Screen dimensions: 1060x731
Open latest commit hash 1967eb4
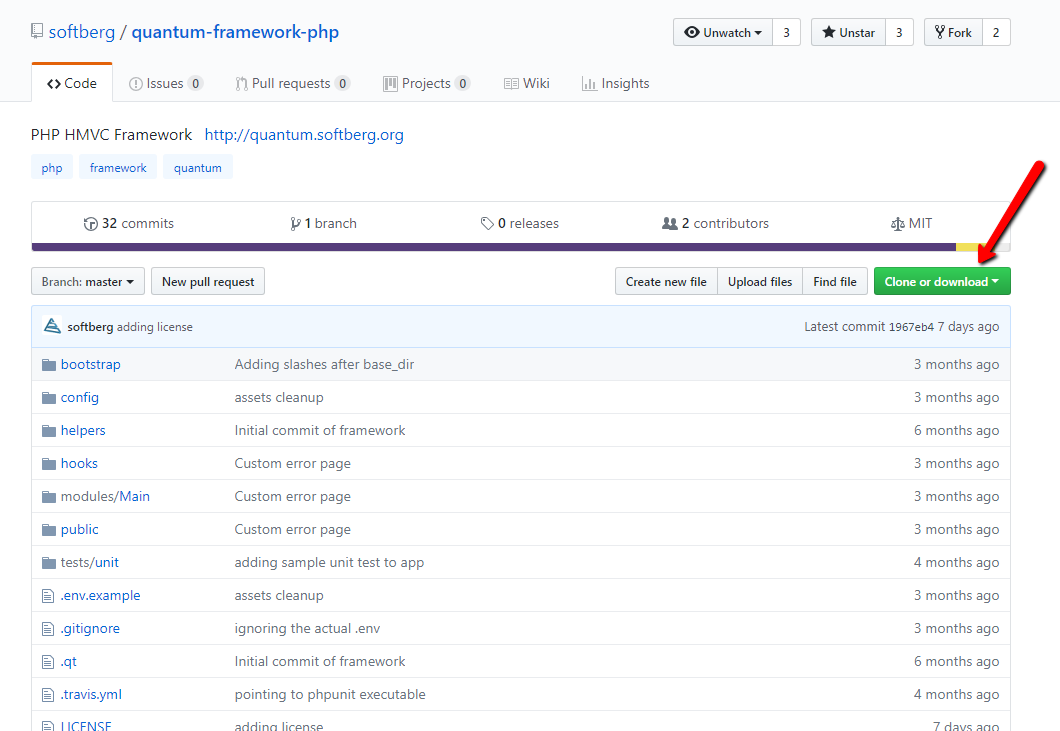(911, 327)
